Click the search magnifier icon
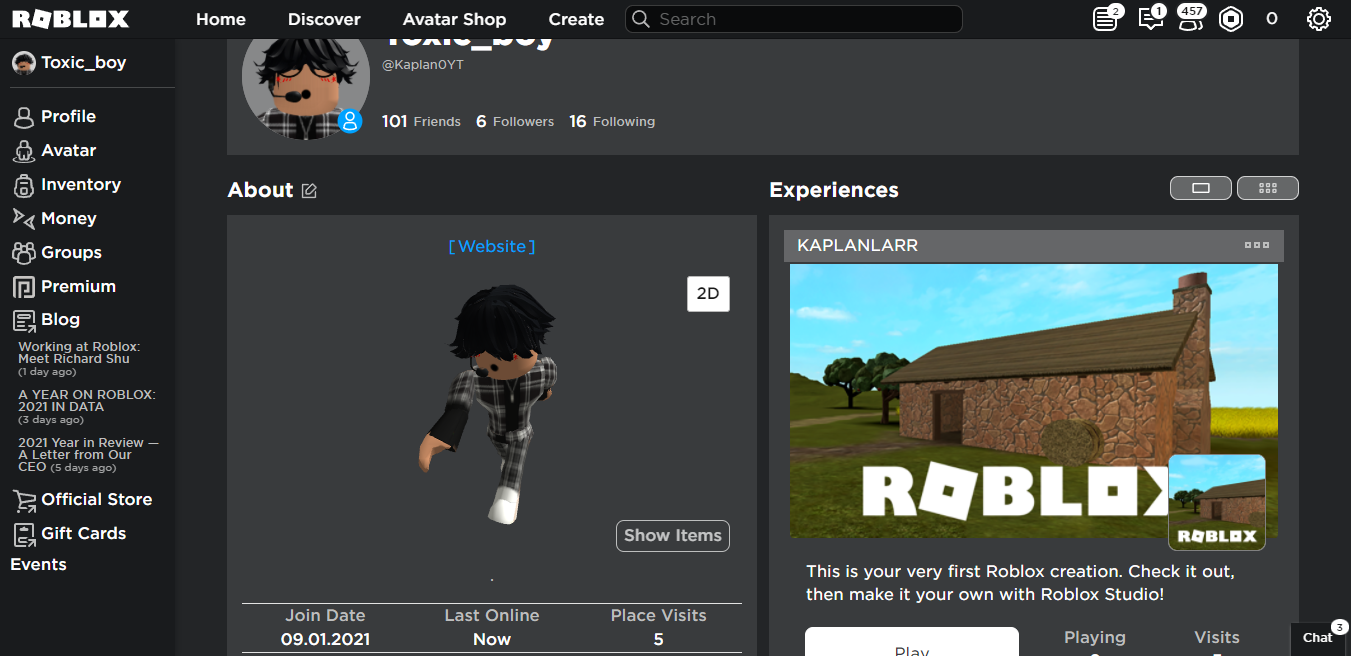Screen dimensions: 1351x656 (x=641, y=19)
